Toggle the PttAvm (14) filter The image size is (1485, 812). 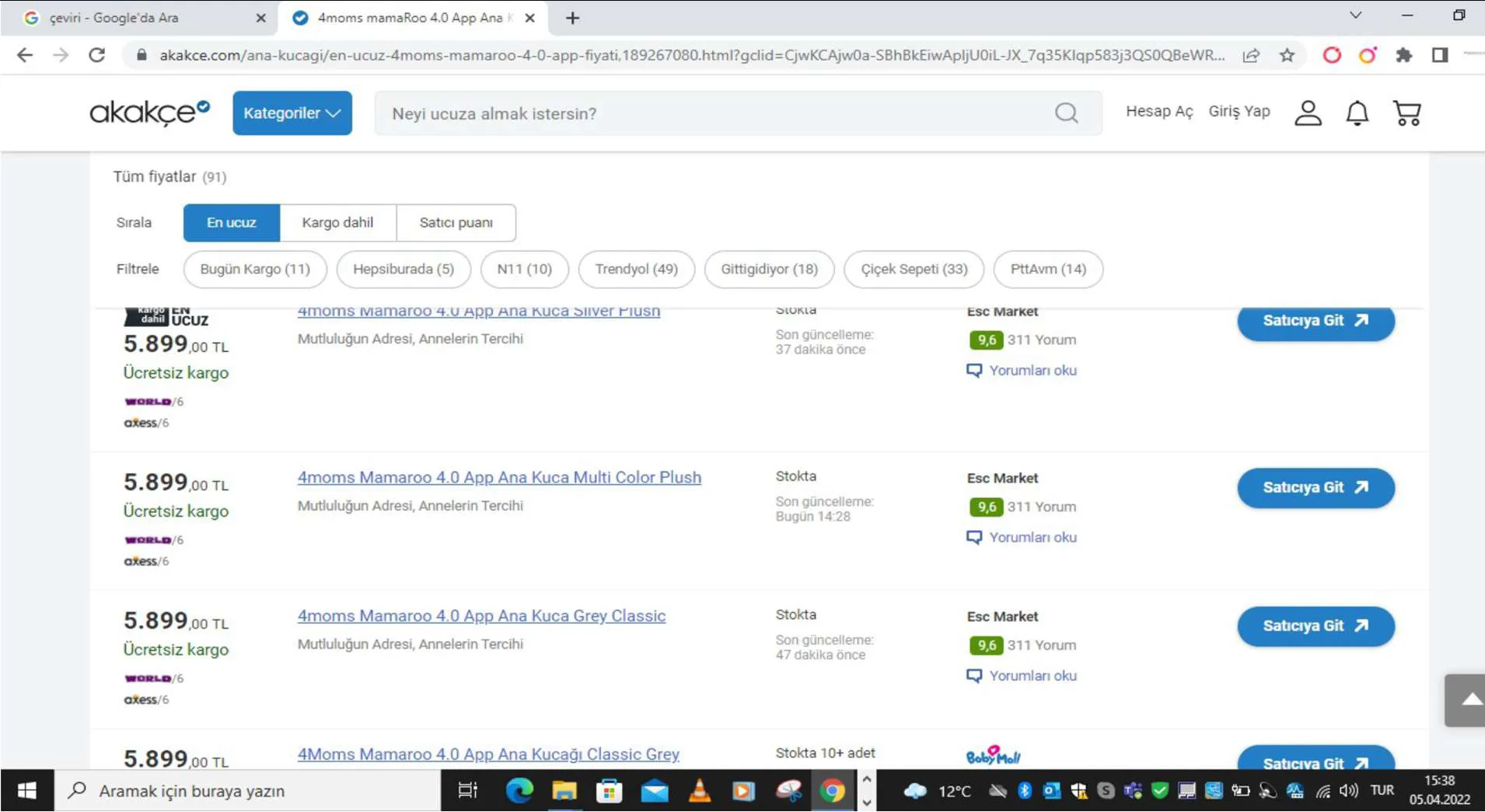[x=1048, y=269]
